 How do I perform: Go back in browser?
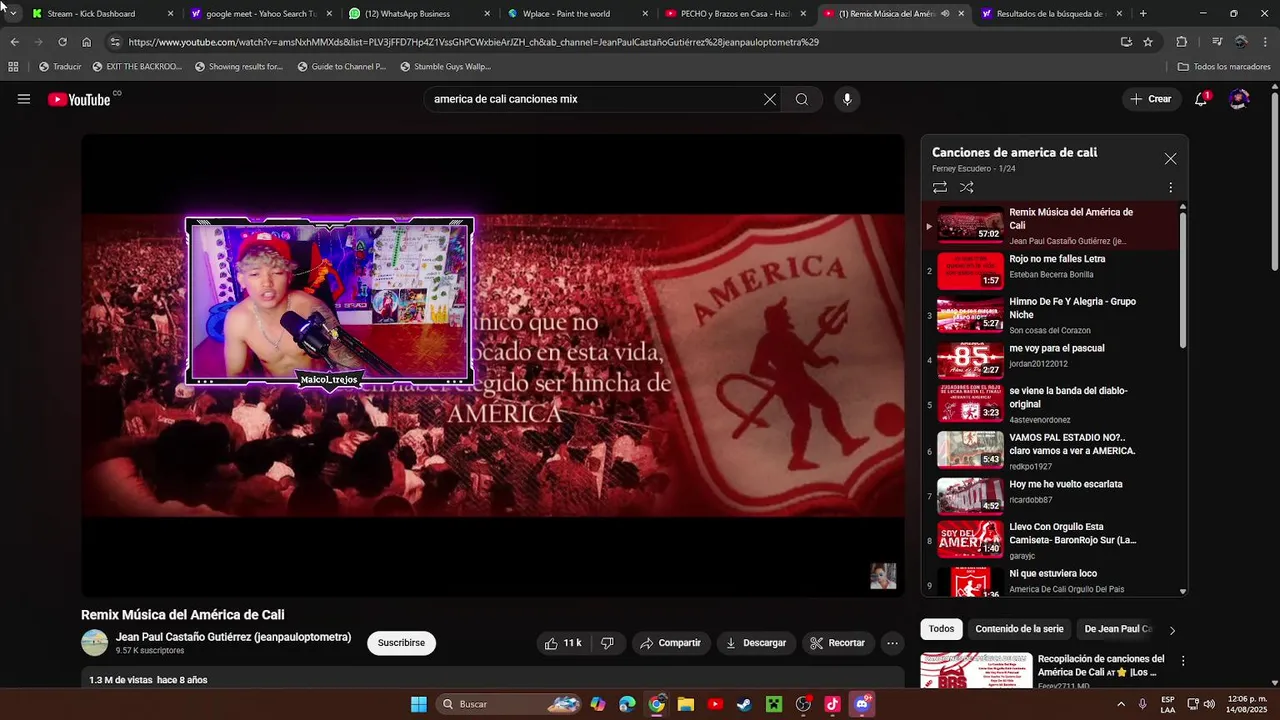[x=14, y=42]
